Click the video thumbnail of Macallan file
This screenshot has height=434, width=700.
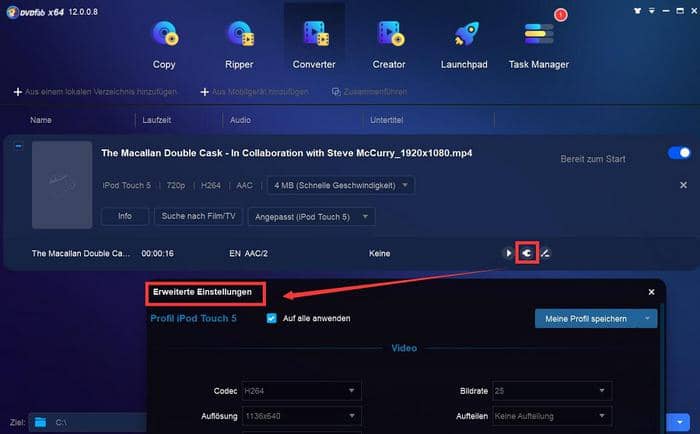pyautogui.click(x=62, y=185)
